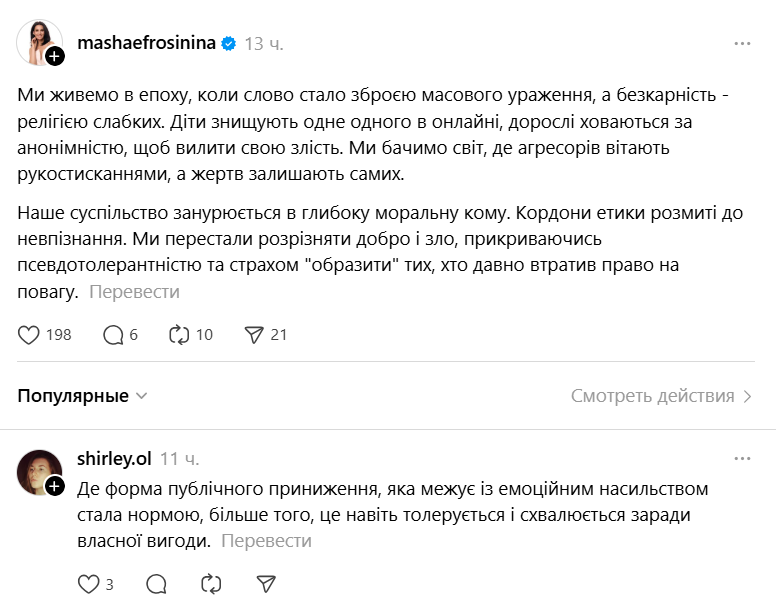This screenshot has width=776, height=614.
Task: Open more options for shirley.ol reply
Action: coord(742,459)
